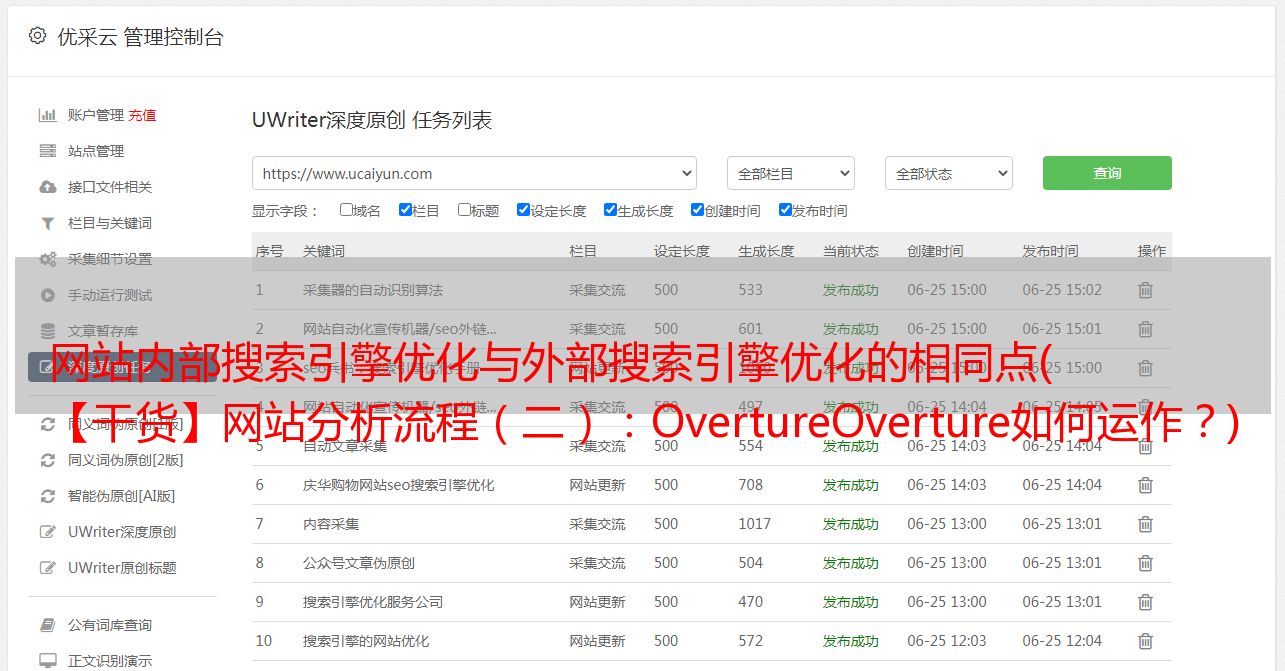The image size is (1285, 671).
Task: Click the play icon for 手动运行测试
Action: point(47,295)
